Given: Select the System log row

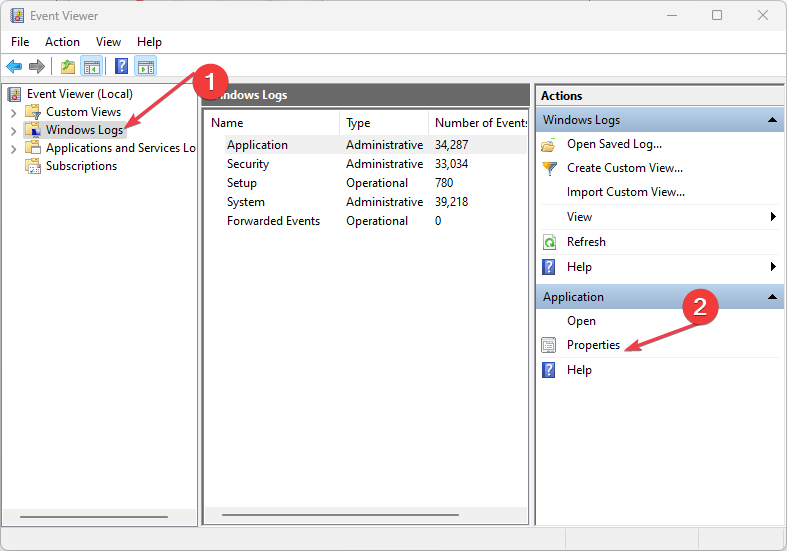Looking at the screenshot, I should (365, 202).
